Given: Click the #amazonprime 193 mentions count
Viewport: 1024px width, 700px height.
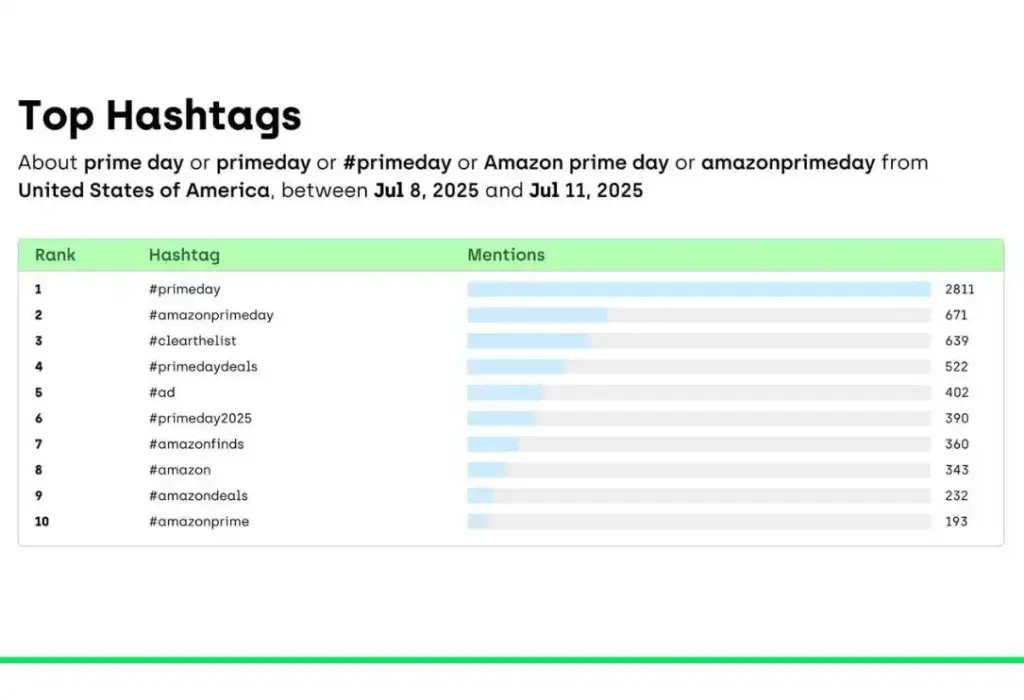Looking at the screenshot, I should [x=956, y=522].
